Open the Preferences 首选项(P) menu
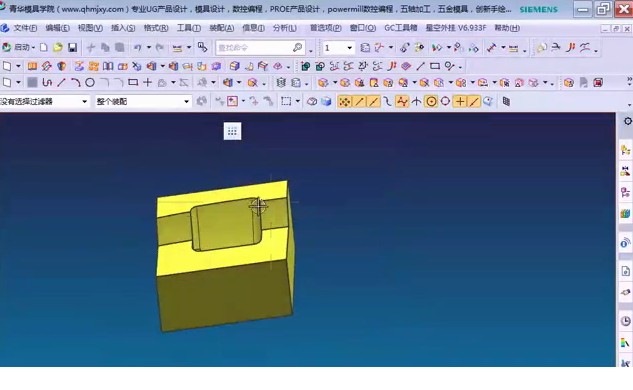This screenshot has height=390, width=633. pos(325,28)
